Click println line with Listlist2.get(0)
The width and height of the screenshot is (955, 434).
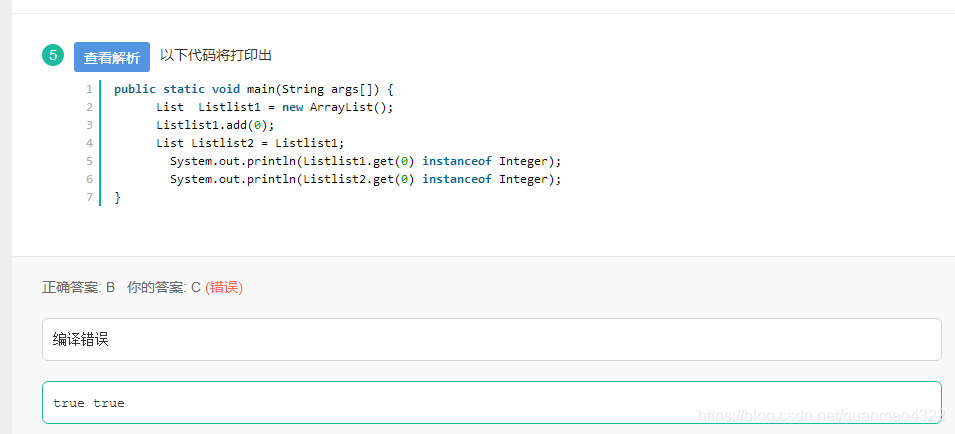(365, 179)
